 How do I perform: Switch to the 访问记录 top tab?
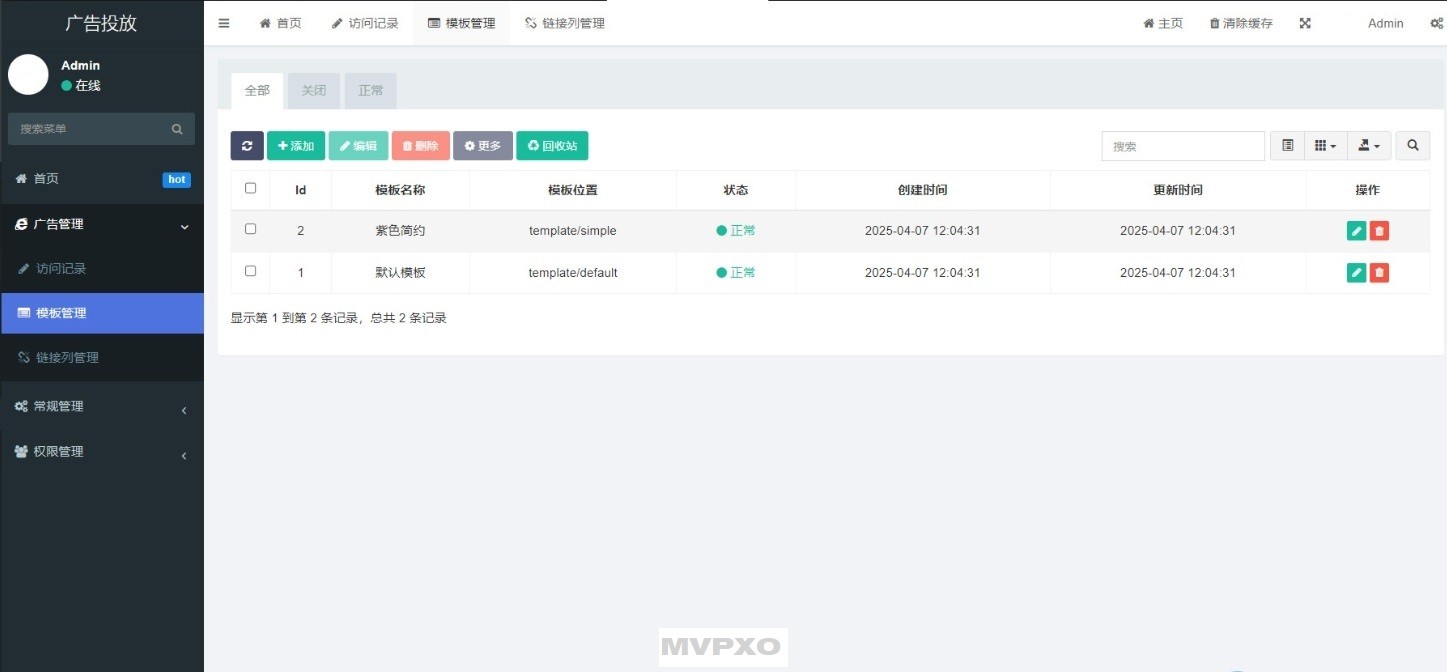(x=365, y=23)
